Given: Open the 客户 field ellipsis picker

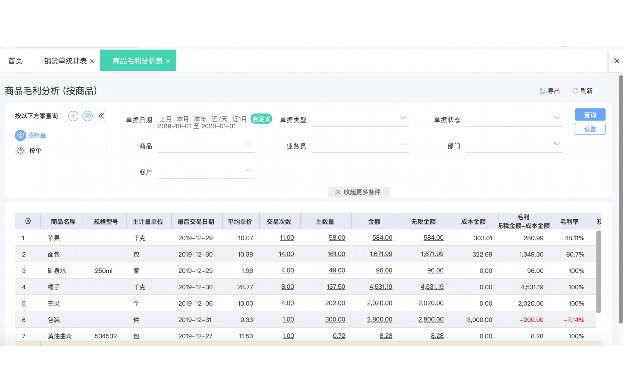Looking at the screenshot, I should 249,170.
